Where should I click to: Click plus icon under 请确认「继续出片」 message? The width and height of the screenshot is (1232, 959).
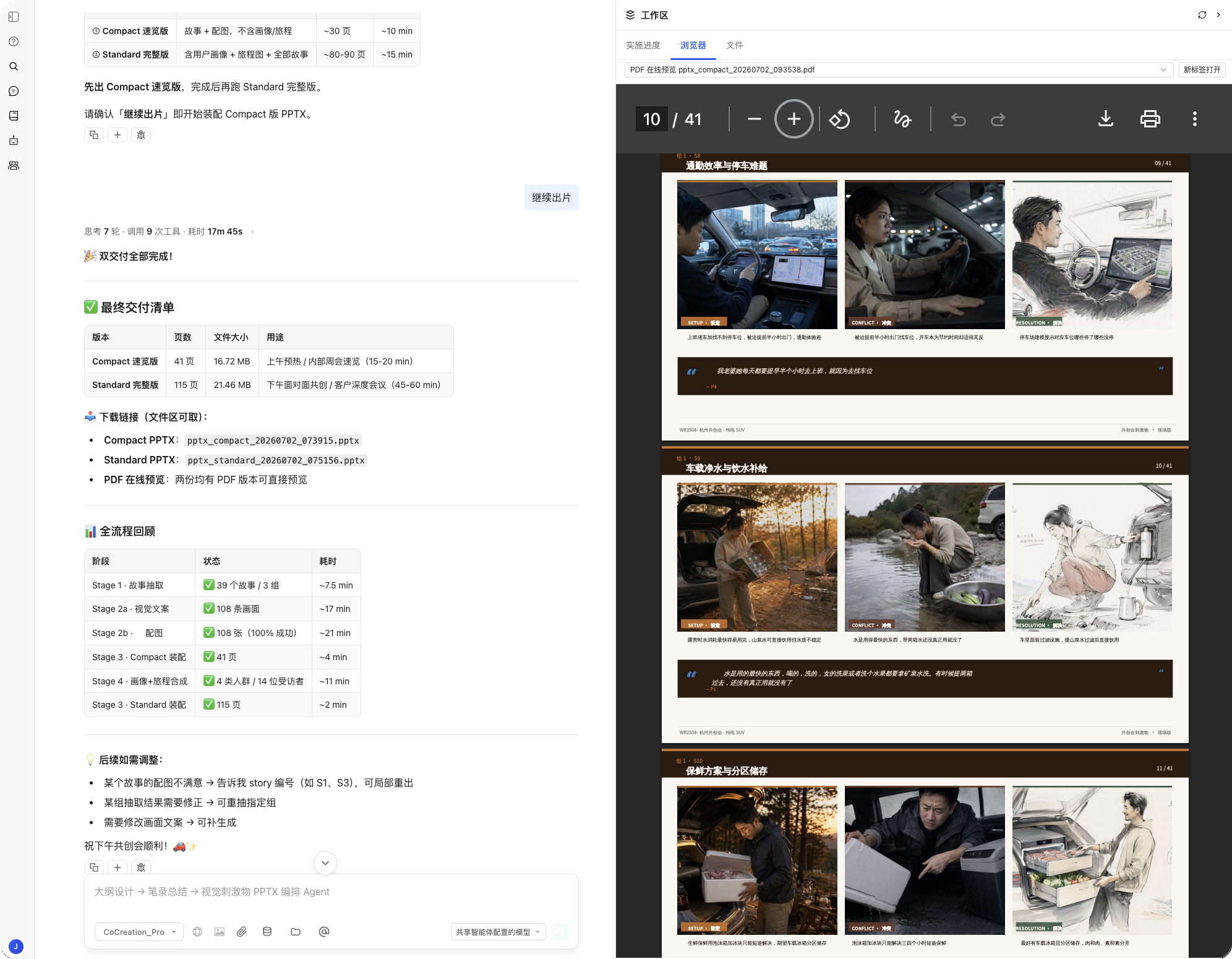118,135
